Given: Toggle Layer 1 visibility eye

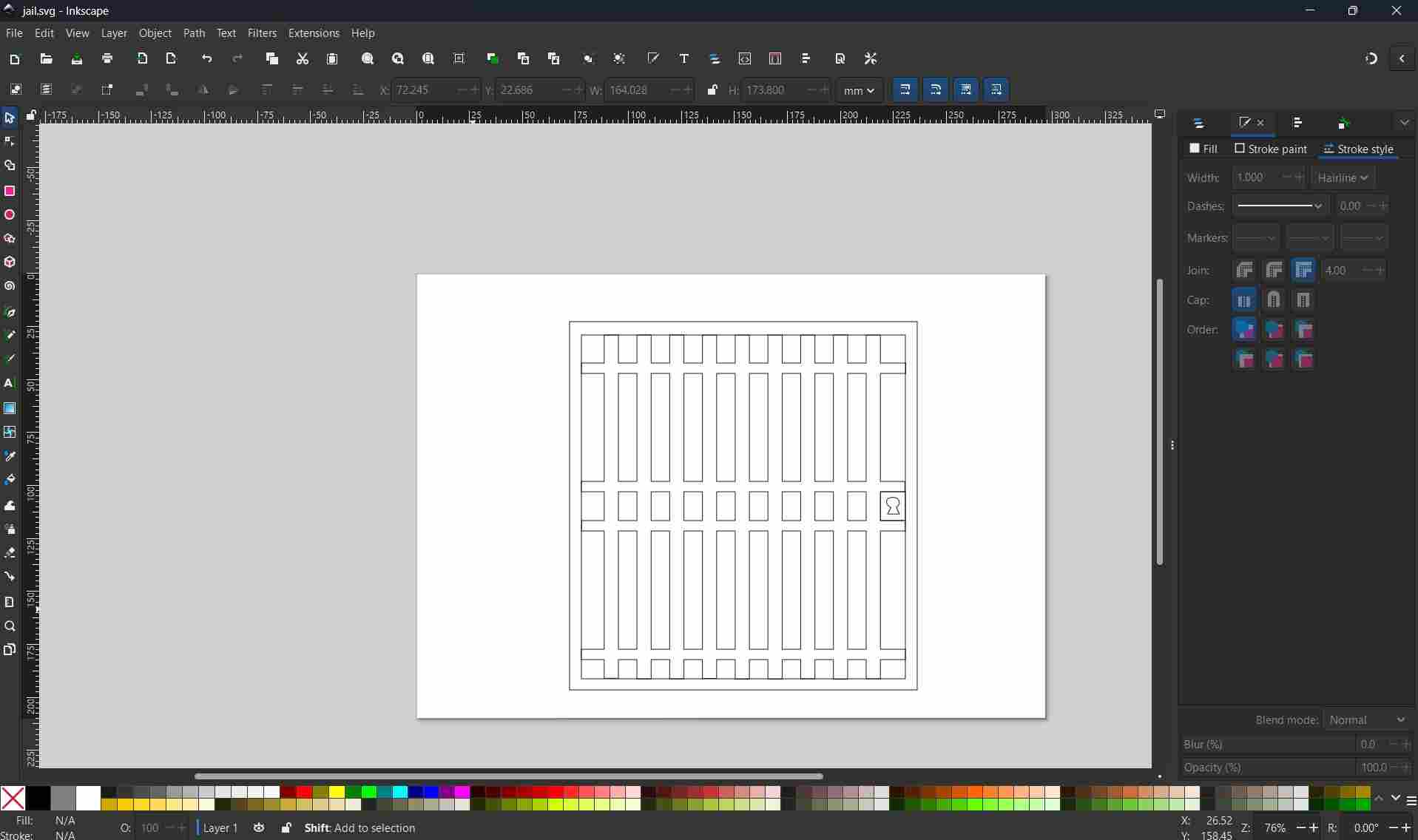Looking at the screenshot, I should coord(259,827).
